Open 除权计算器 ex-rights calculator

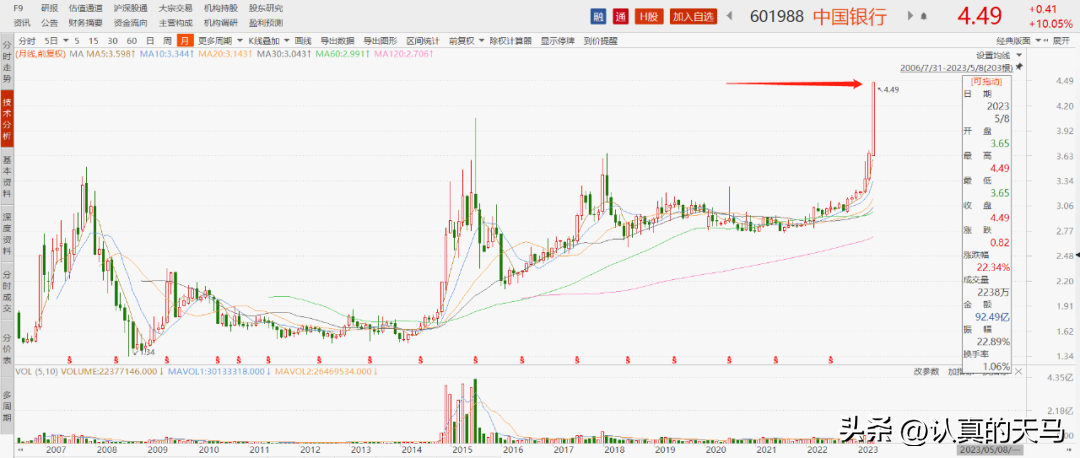click(x=510, y=41)
